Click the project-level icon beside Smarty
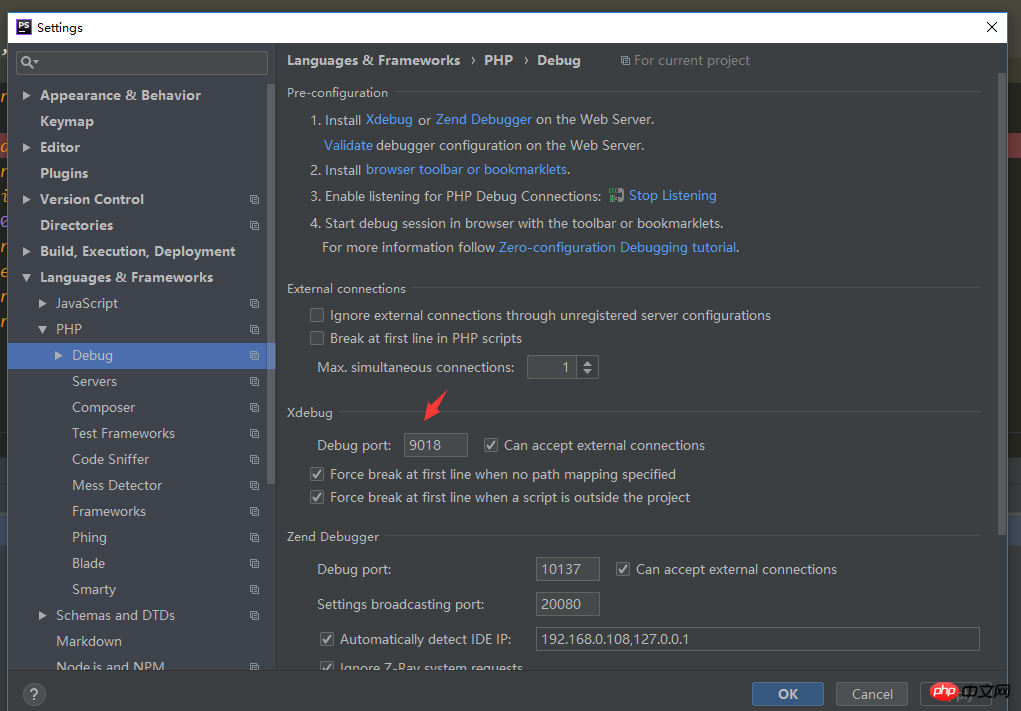 [x=255, y=590]
